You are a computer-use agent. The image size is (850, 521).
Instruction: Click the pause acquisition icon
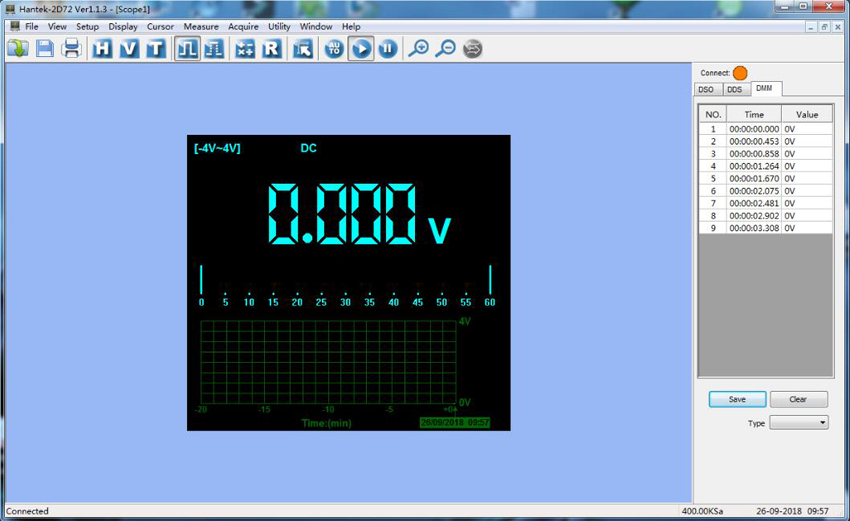[x=388, y=49]
